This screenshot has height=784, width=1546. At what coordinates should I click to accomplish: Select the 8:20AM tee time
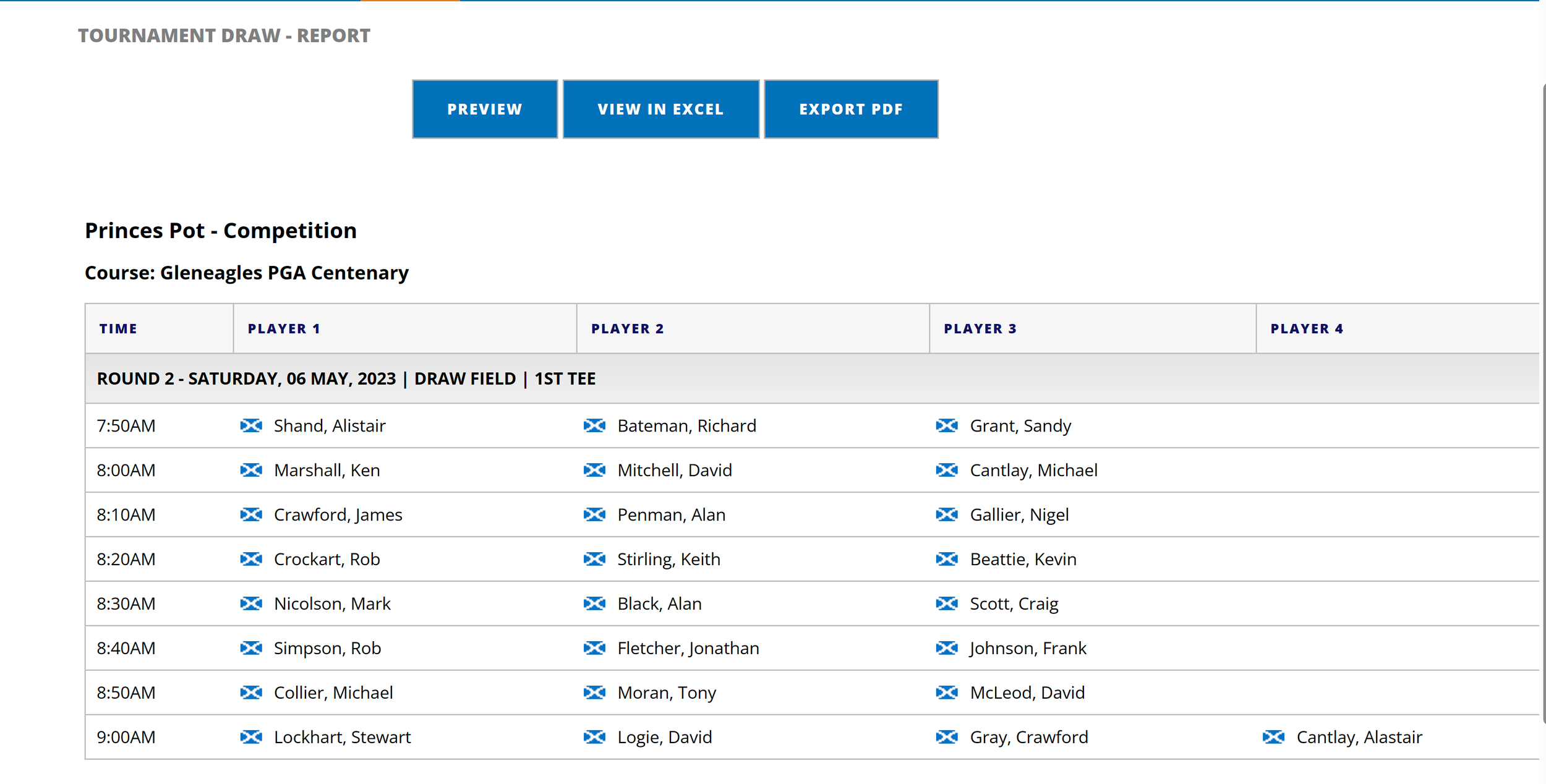(x=126, y=559)
